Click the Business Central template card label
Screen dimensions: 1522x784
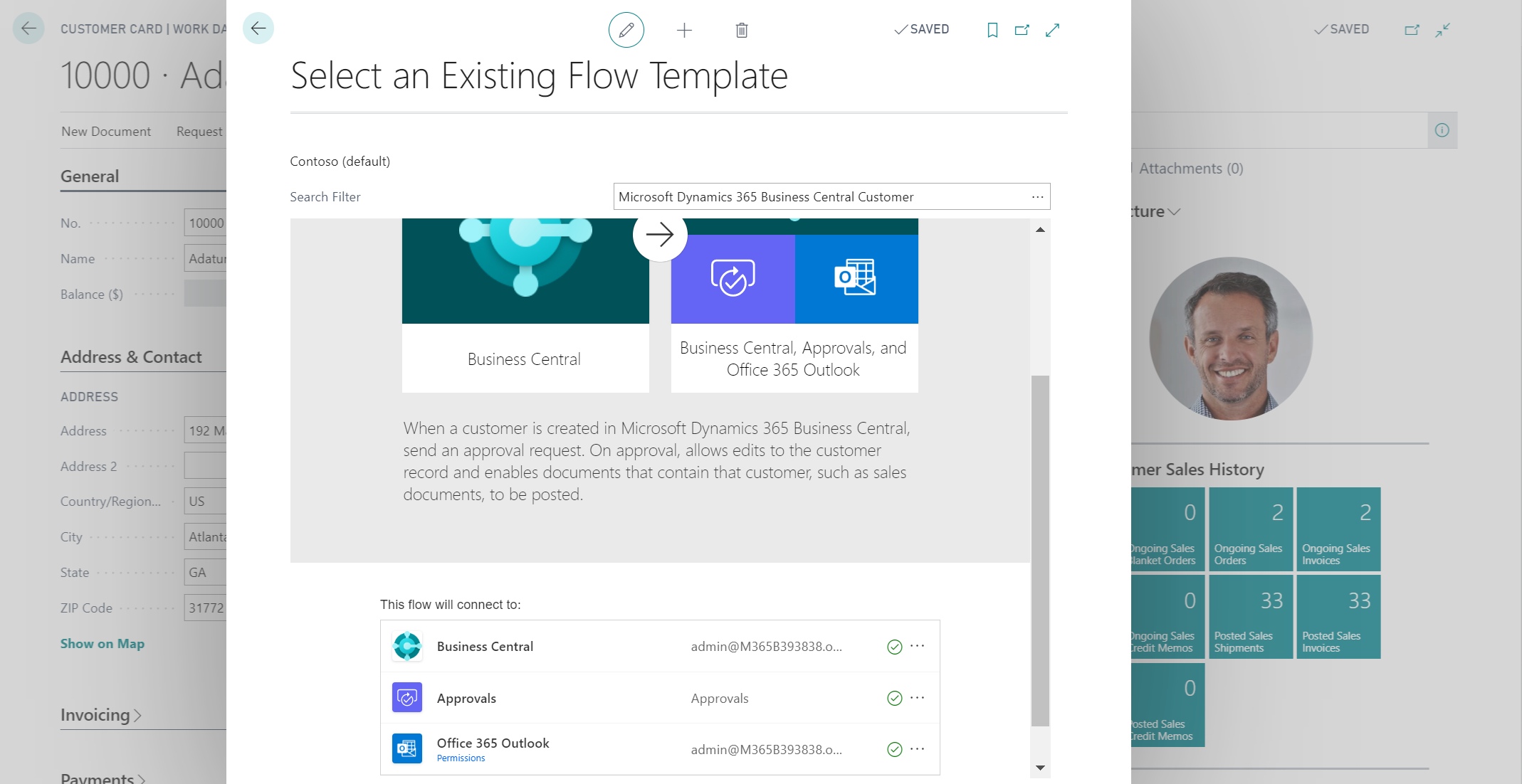coord(525,359)
